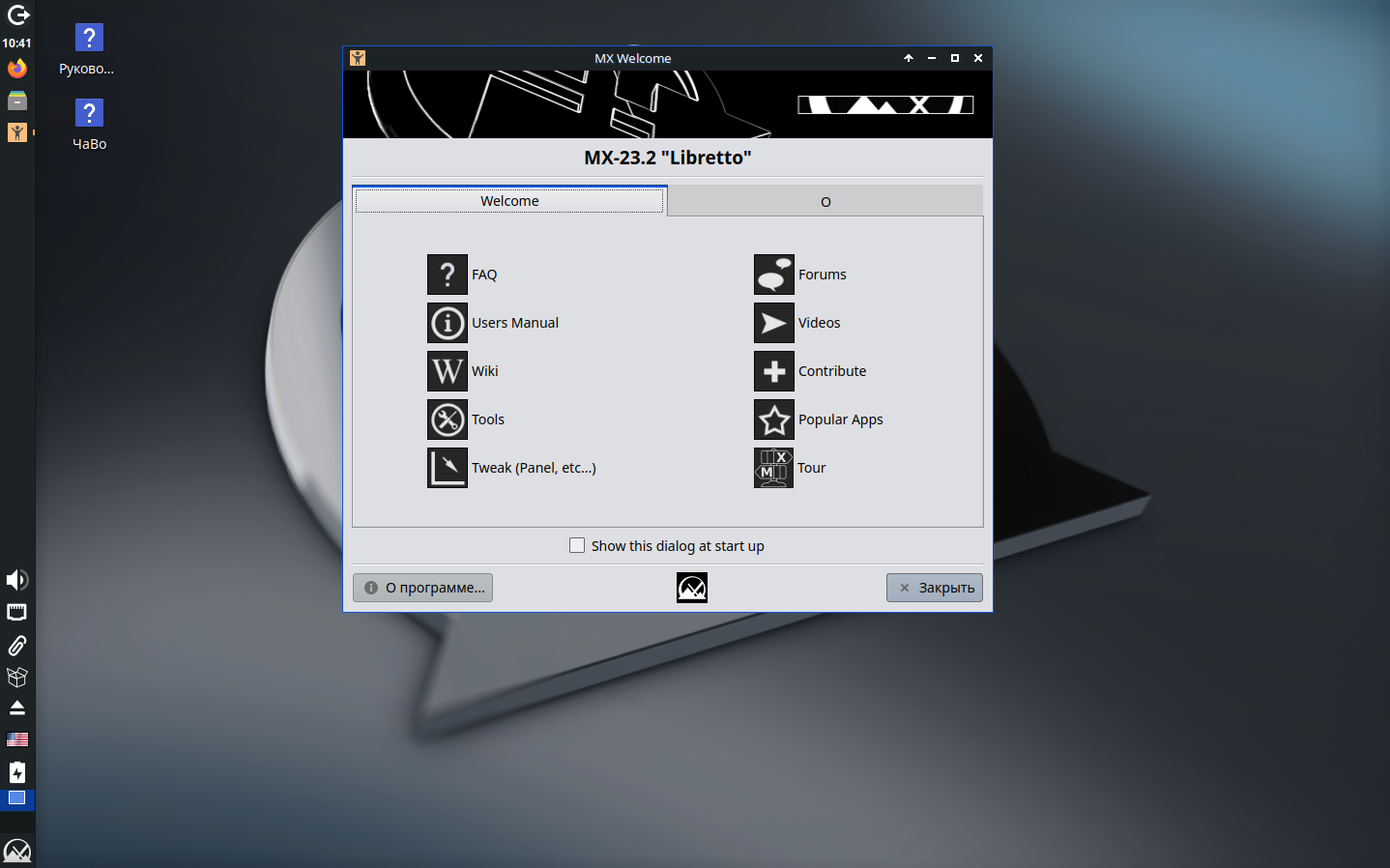Open the MX start menu logo
Screen dimensions: 1390x868
17,851
